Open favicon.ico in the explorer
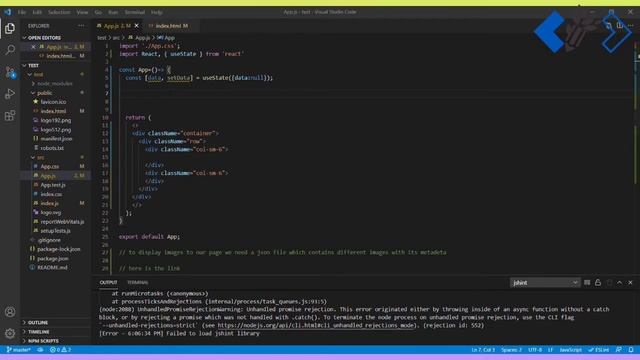Screen dimensions: 640x360 53,102
